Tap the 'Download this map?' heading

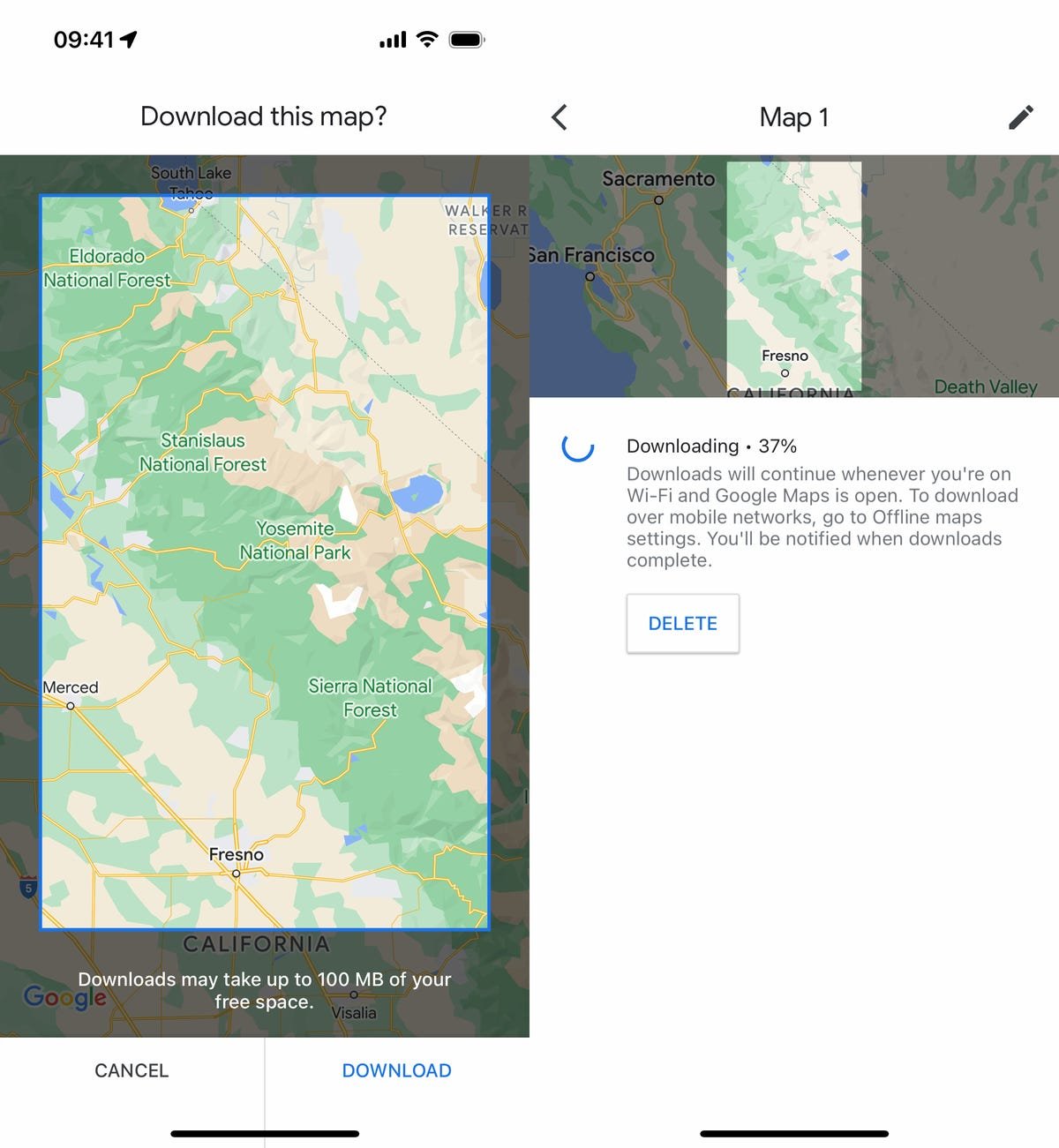[264, 116]
